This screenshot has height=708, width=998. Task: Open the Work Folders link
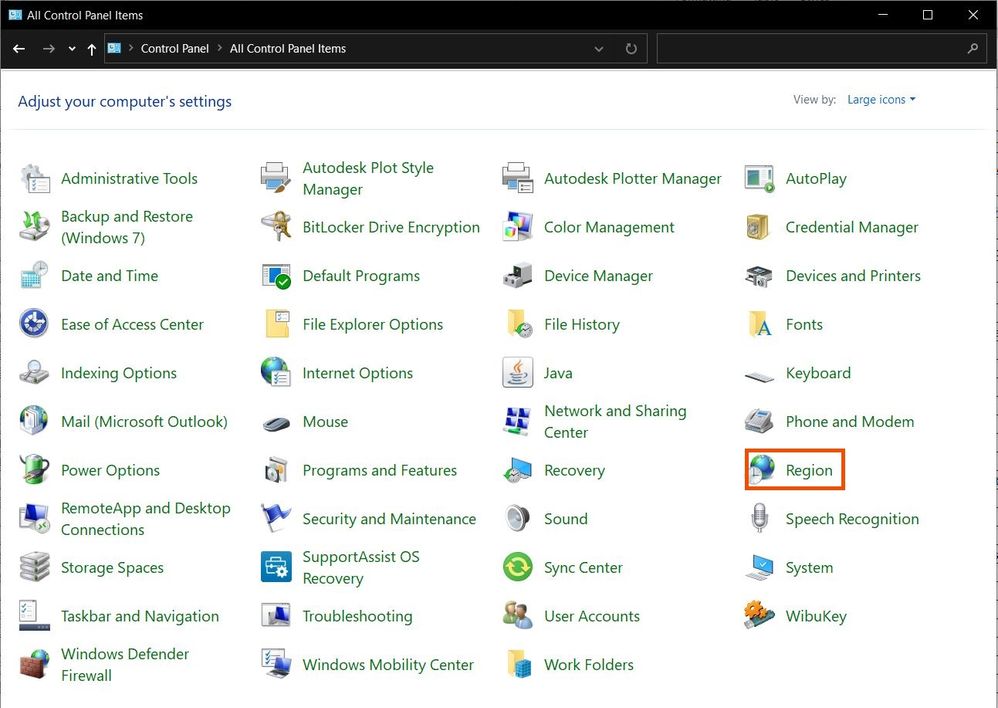[589, 665]
